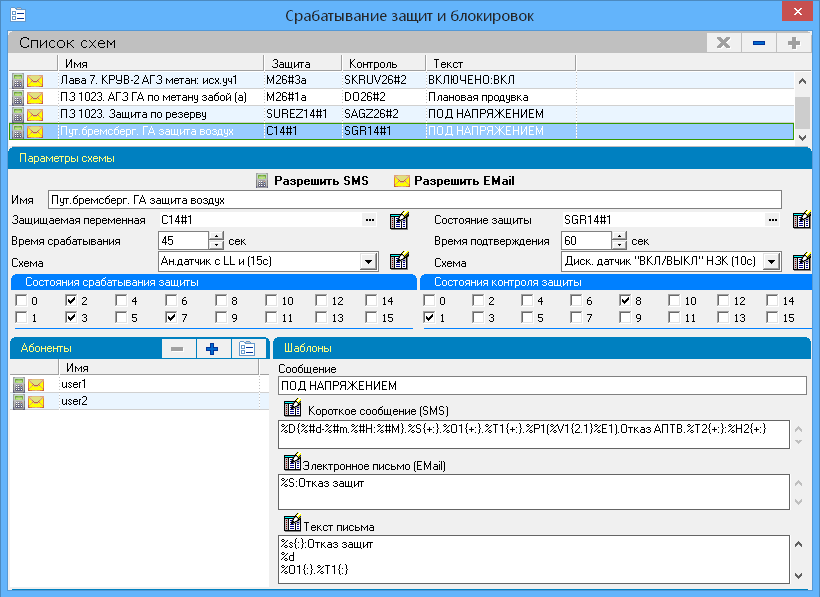Check state 15 under Состояния срабатывания защиты
This screenshot has width=820, height=597.
click(371, 317)
